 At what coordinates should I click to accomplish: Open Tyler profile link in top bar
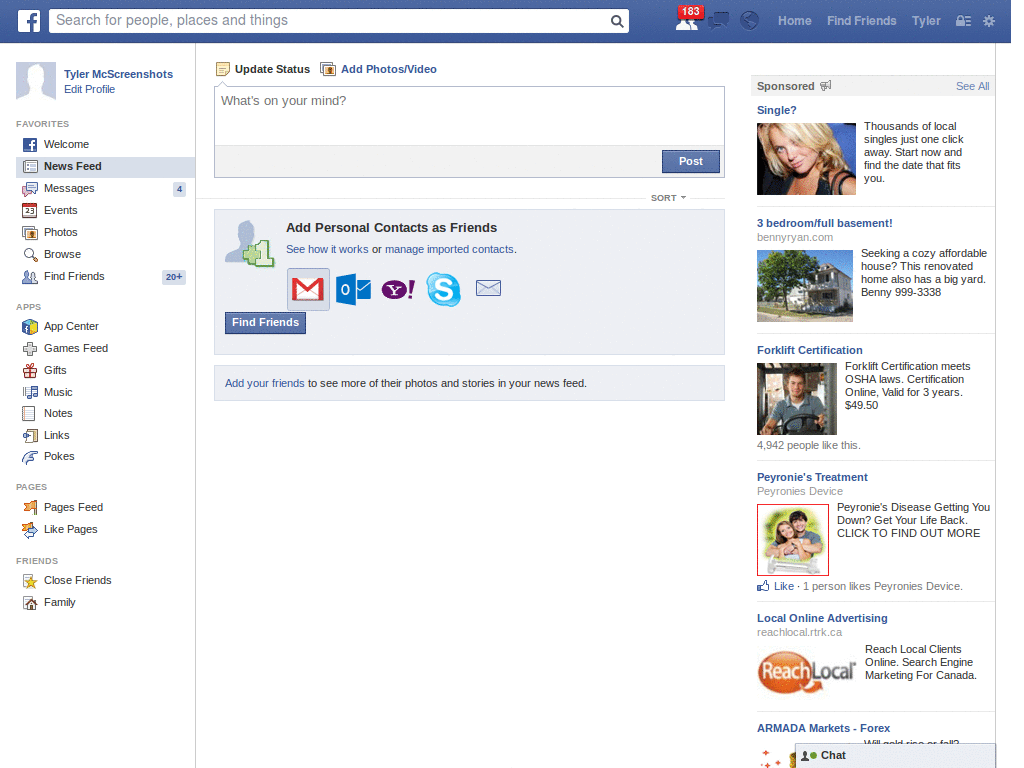(x=926, y=21)
